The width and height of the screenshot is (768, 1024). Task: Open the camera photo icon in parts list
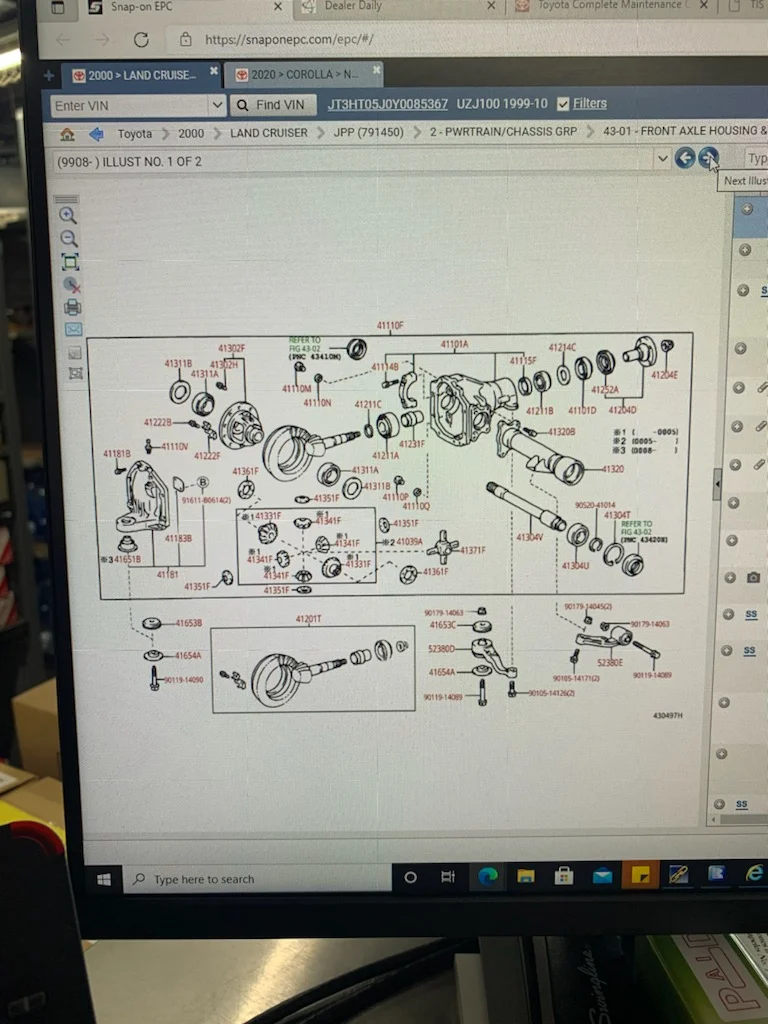[x=753, y=577]
